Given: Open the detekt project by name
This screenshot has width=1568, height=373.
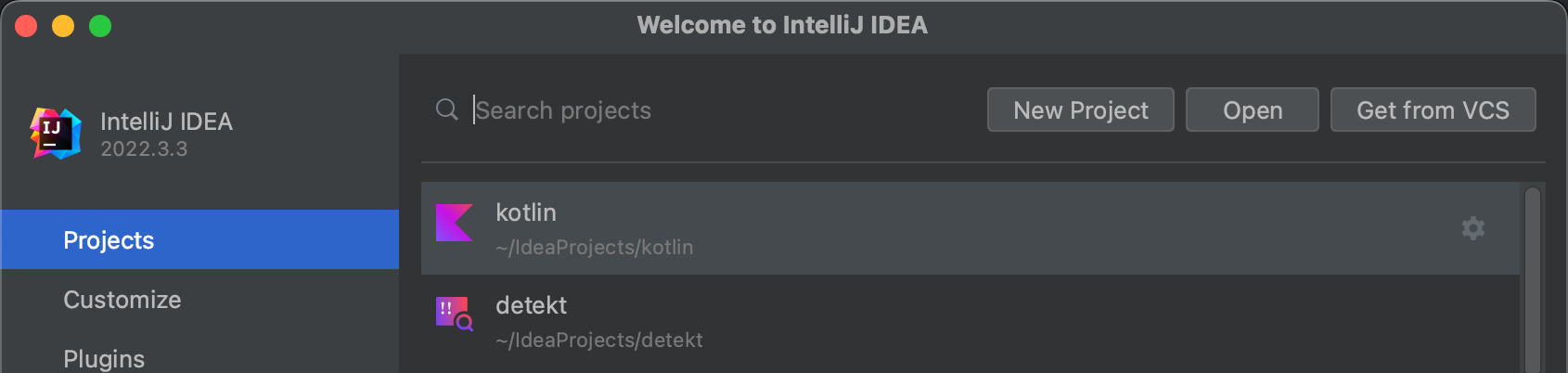Looking at the screenshot, I should point(531,305).
